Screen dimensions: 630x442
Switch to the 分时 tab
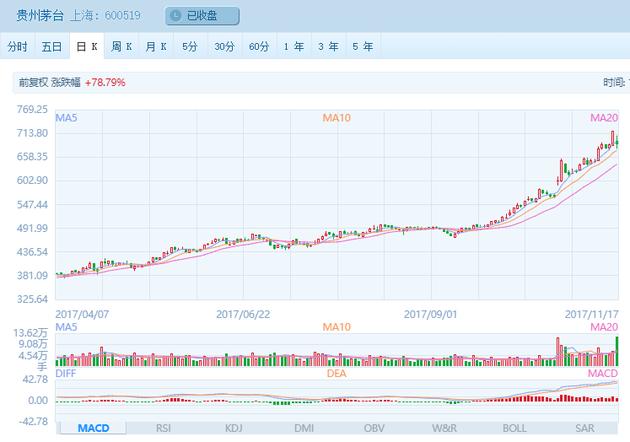(x=17, y=47)
